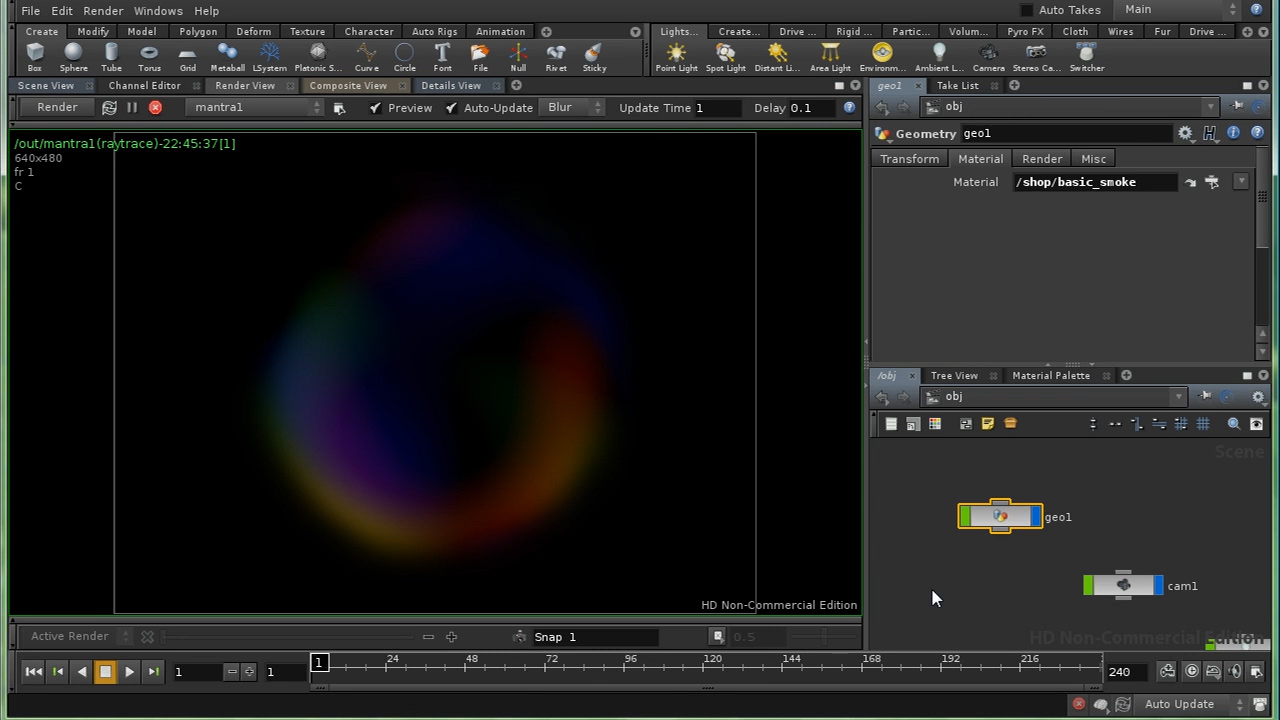Click the Area Light shelf icon
The image size is (1280, 720).
click(x=830, y=56)
